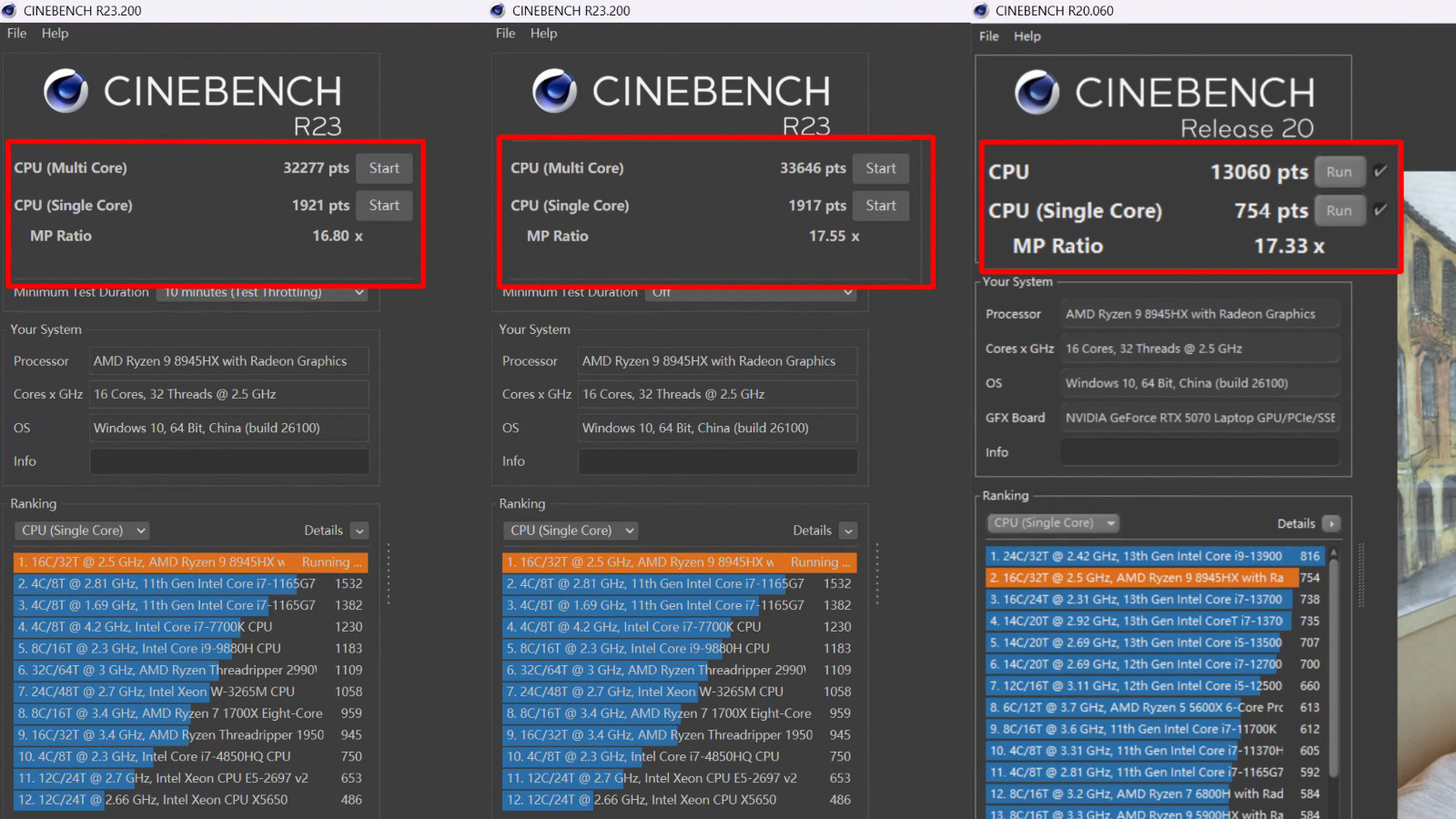Start the Single Core test in left R23 window

pyautogui.click(x=384, y=206)
